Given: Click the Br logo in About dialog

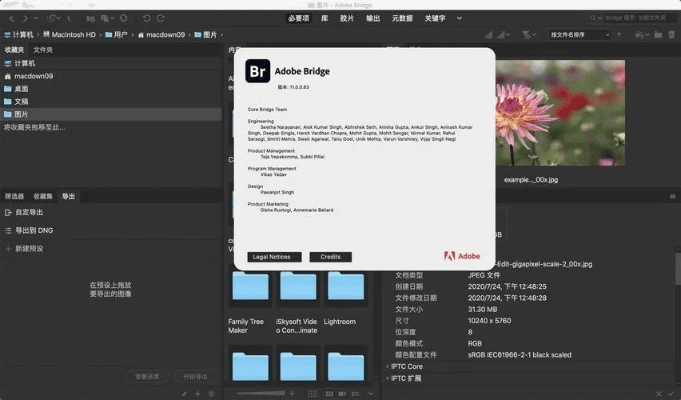Looking at the screenshot, I should (258, 73).
